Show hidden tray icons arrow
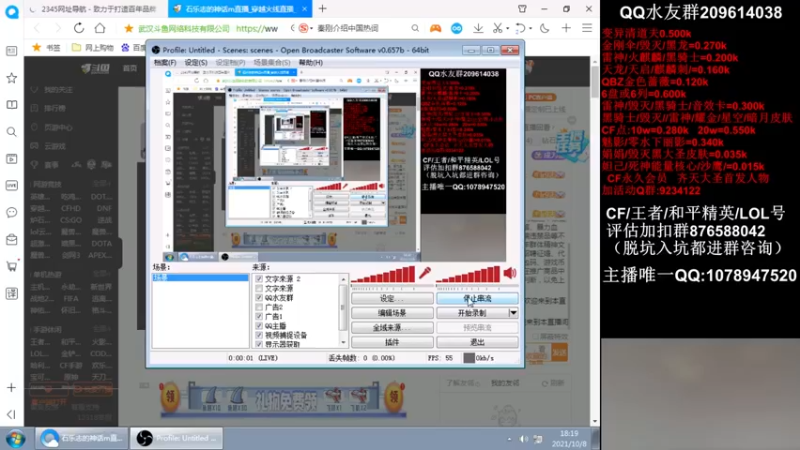The width and height of the screenshot is (800, 450). [509, 439]
